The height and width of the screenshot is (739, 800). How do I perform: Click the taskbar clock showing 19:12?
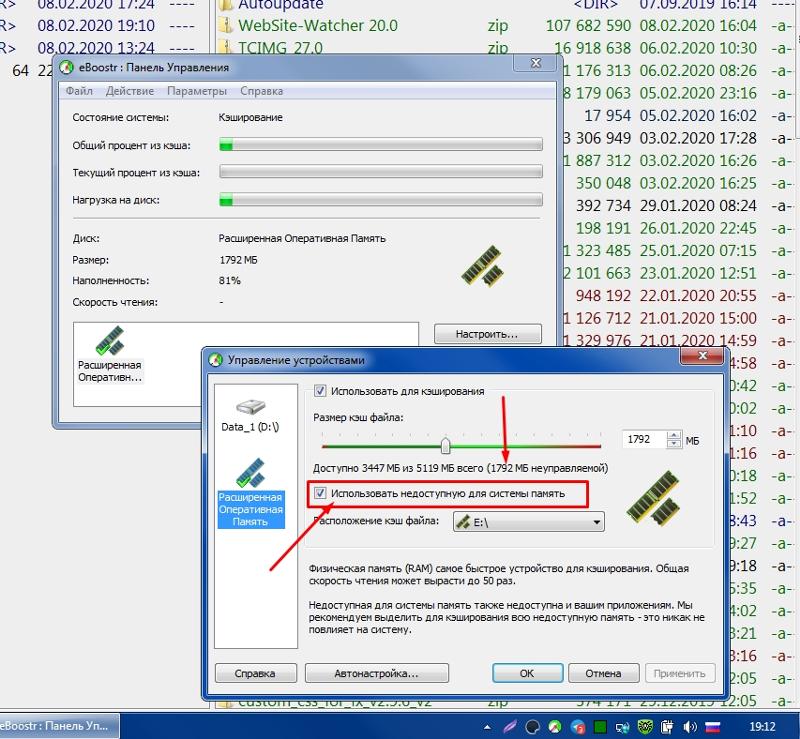tap(762, 726)
